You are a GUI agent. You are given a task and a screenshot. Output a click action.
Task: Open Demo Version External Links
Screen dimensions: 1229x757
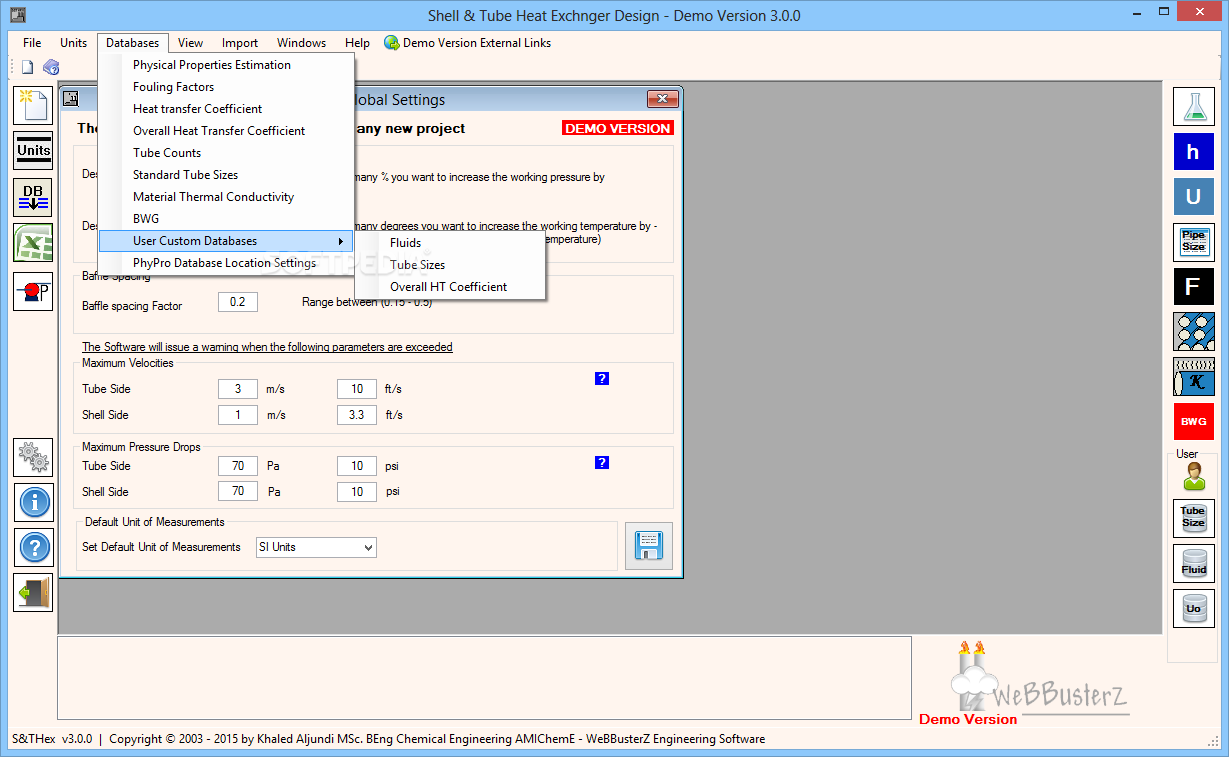[467, 43]
